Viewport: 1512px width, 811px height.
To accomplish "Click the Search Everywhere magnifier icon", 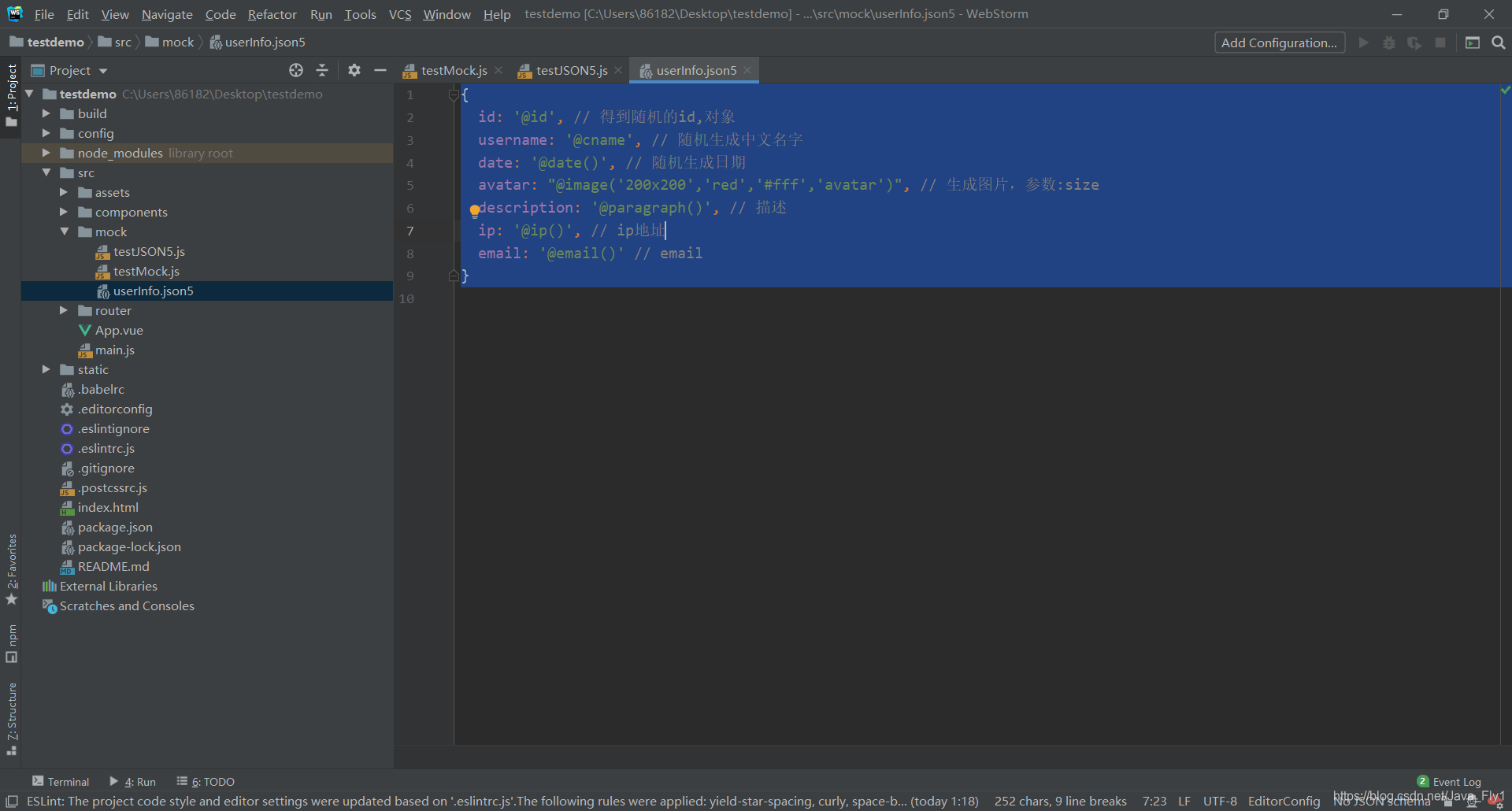I will (x=1499, y=43).
